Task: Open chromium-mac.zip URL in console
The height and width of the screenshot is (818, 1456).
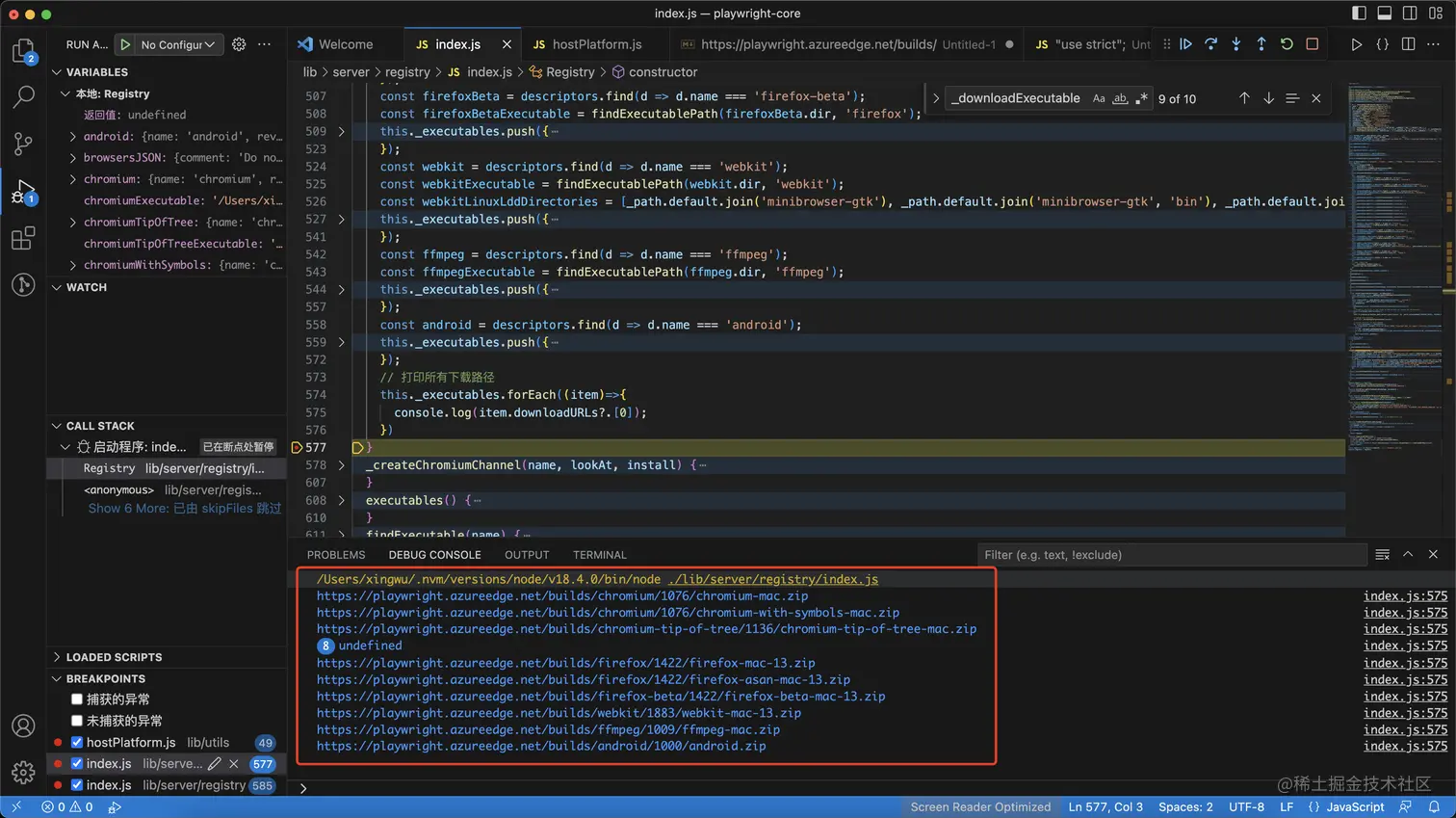Action: [x=562, y=596]
